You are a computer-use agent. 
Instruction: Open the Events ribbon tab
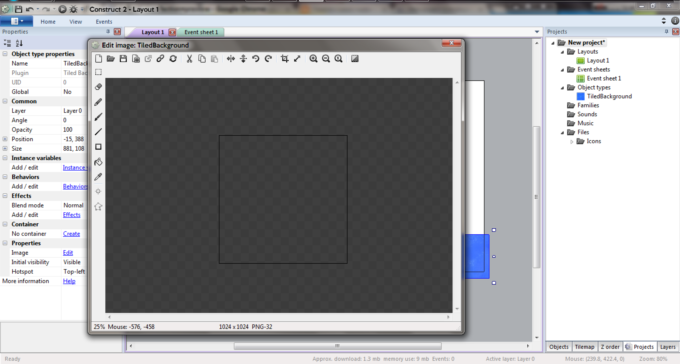[104, 22]
